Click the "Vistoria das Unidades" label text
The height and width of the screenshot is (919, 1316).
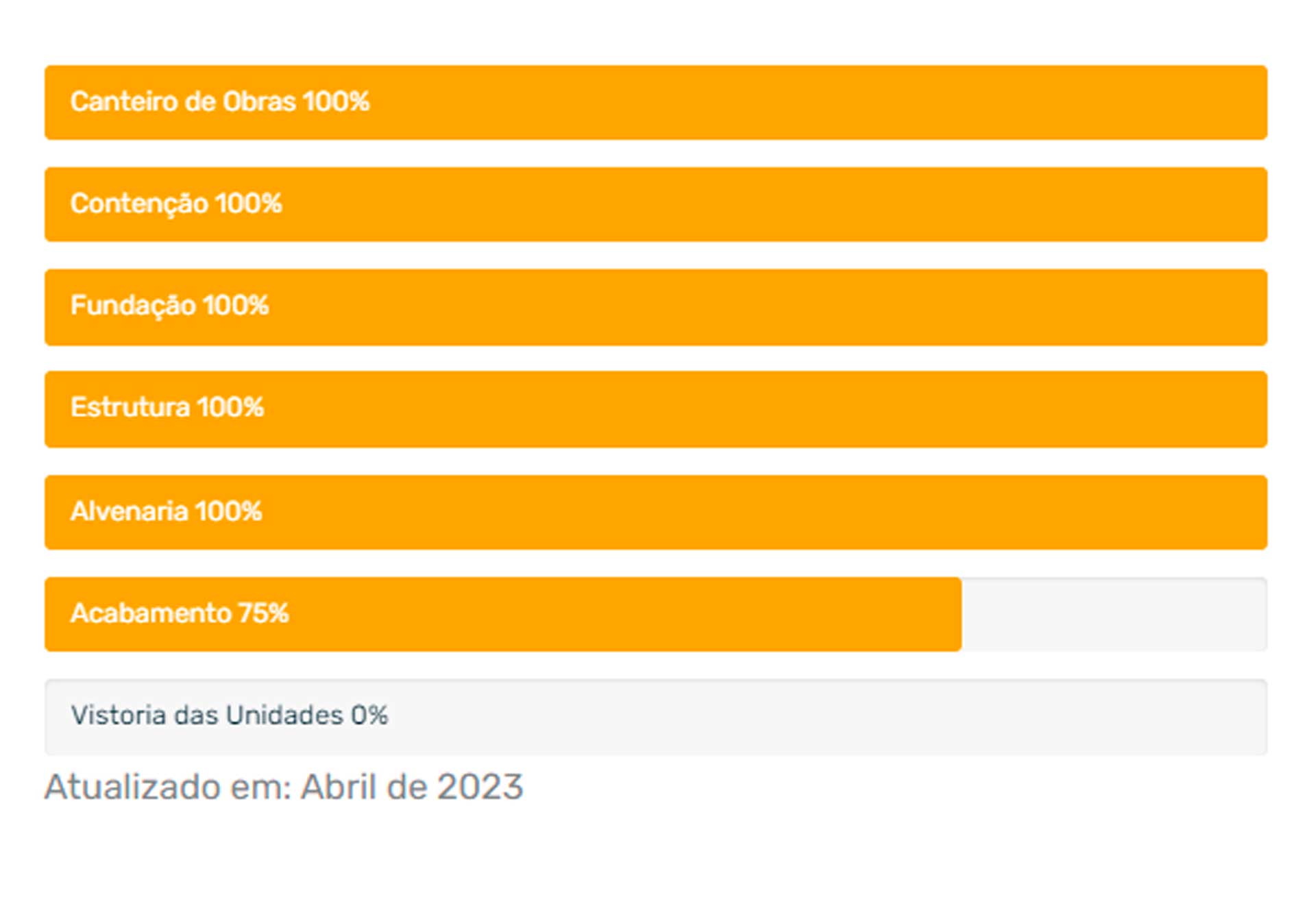pos(206,715)
